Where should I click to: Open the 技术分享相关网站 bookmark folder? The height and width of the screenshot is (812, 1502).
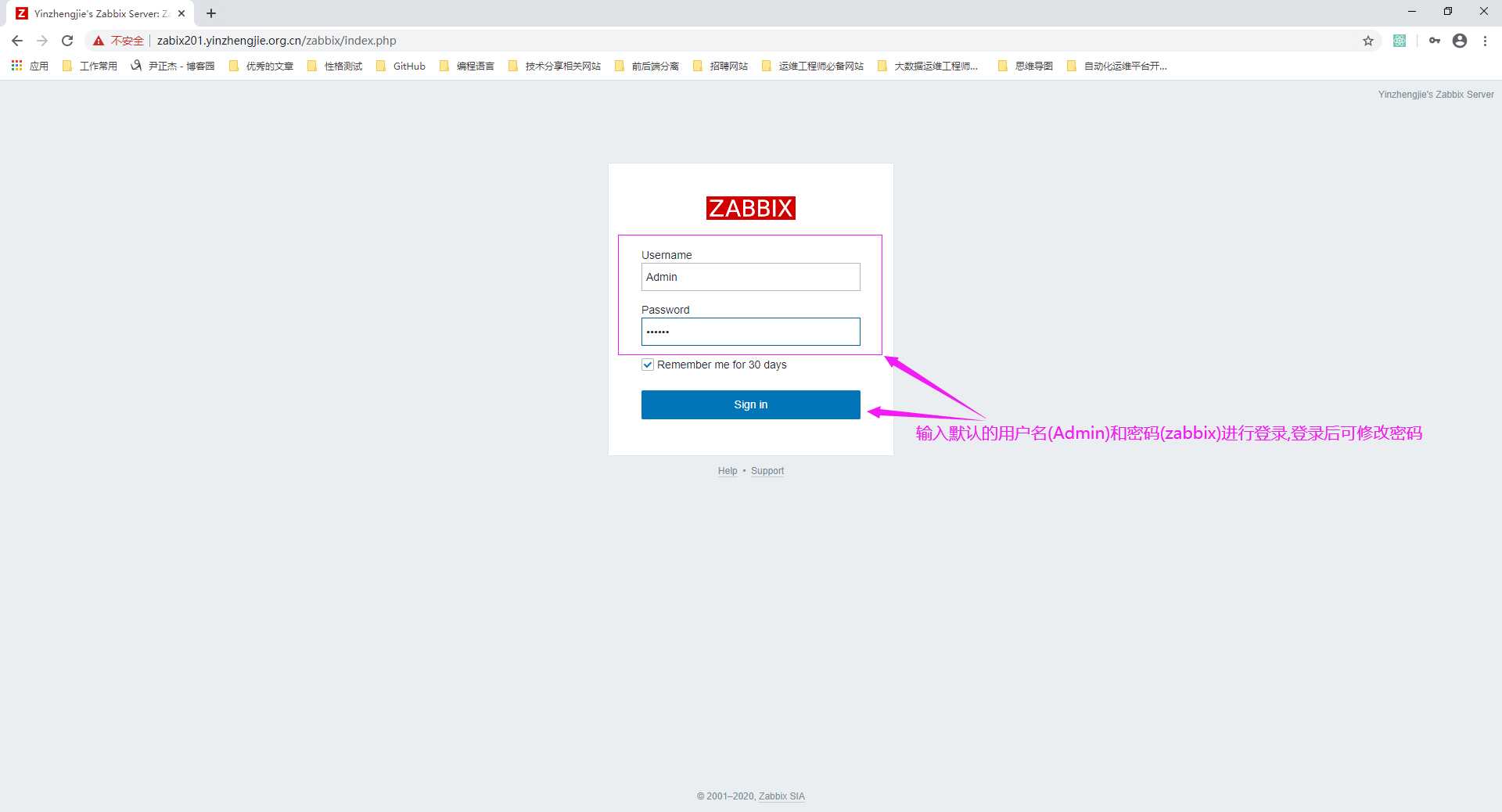click(555, 66)
